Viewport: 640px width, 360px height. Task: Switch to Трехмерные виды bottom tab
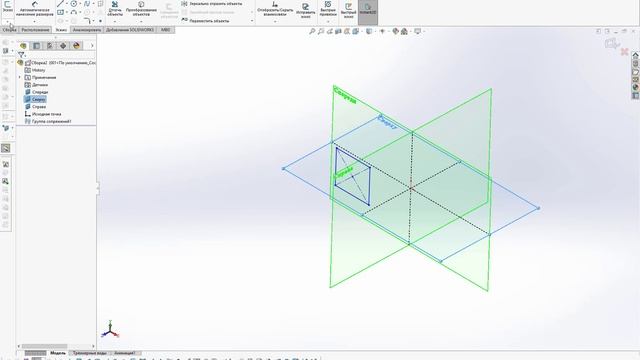coord(89,353)
